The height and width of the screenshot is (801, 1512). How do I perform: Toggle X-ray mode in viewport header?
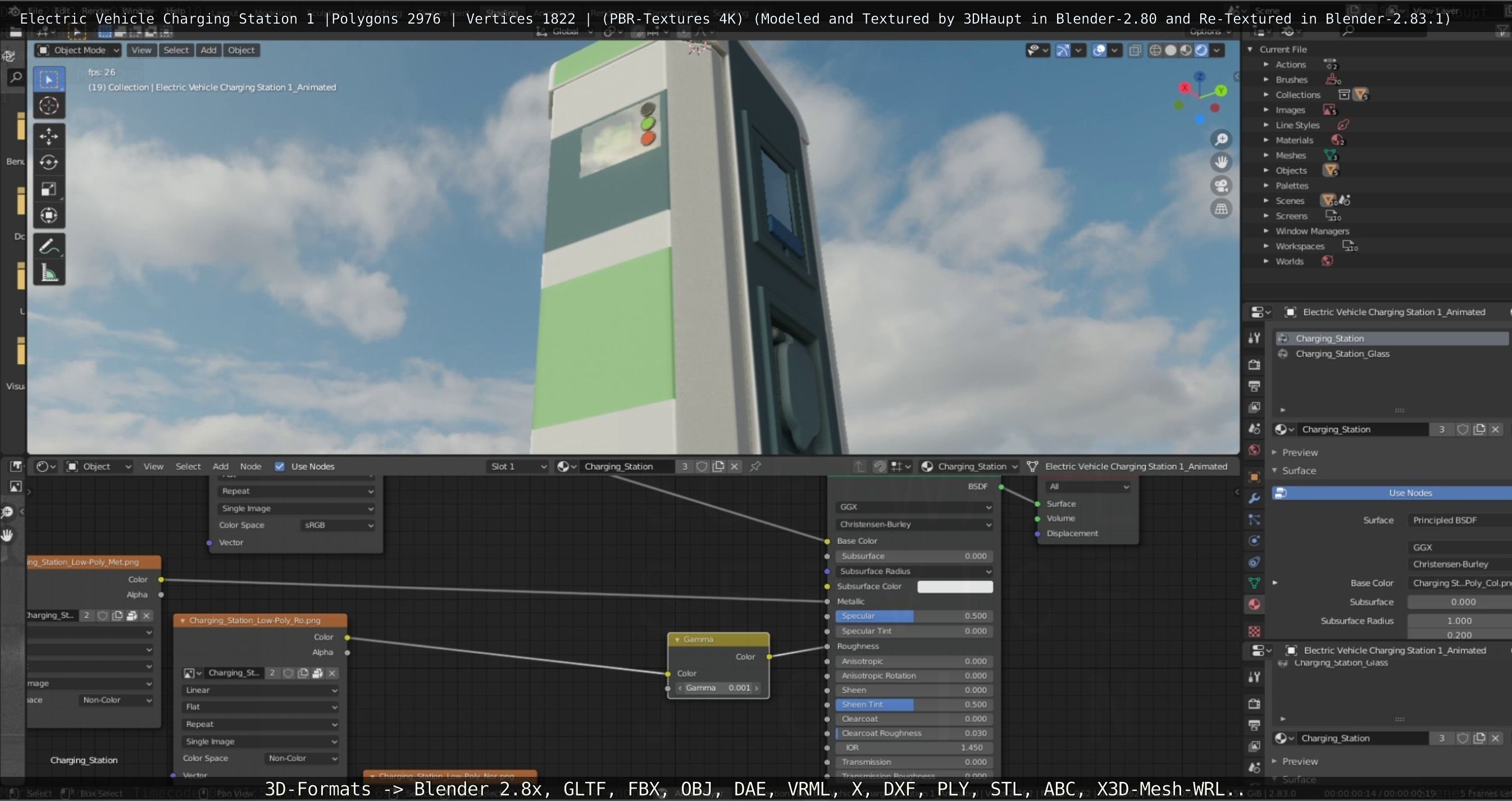coord(1135,51)
